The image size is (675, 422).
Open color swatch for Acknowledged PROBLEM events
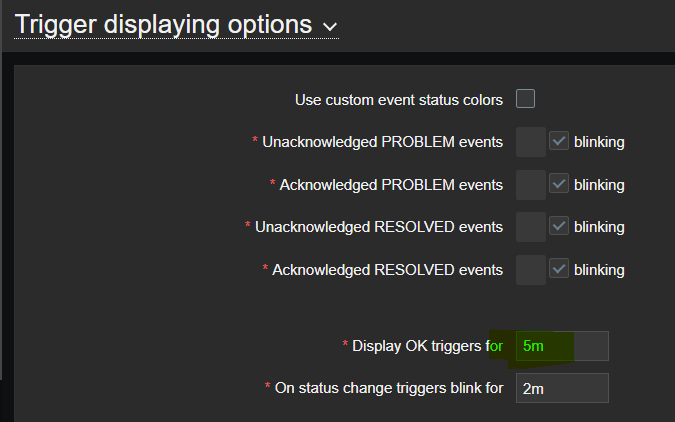pyautogui.click(x=530, y=185)
